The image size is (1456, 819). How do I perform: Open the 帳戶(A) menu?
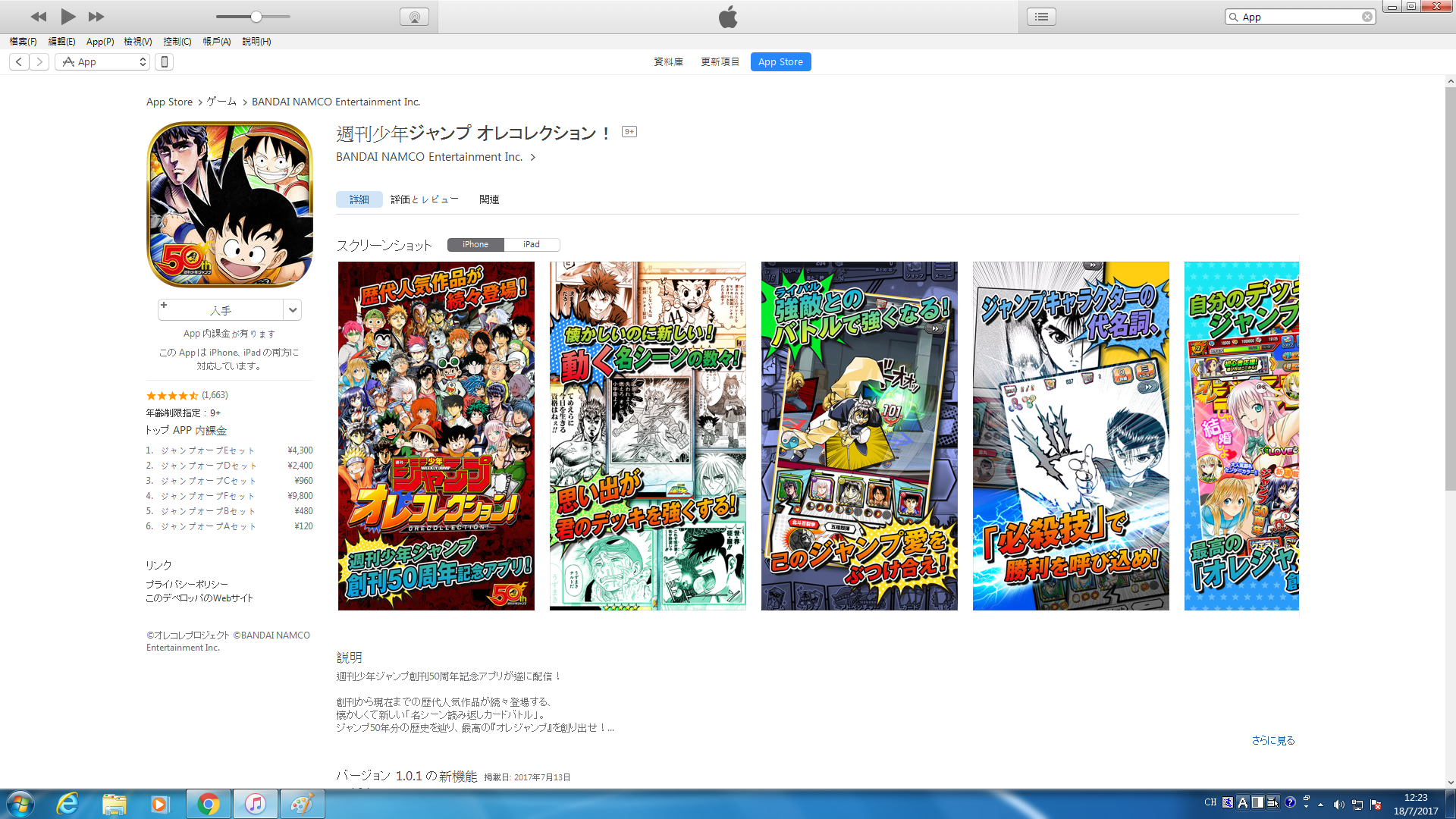coord(216,42)
